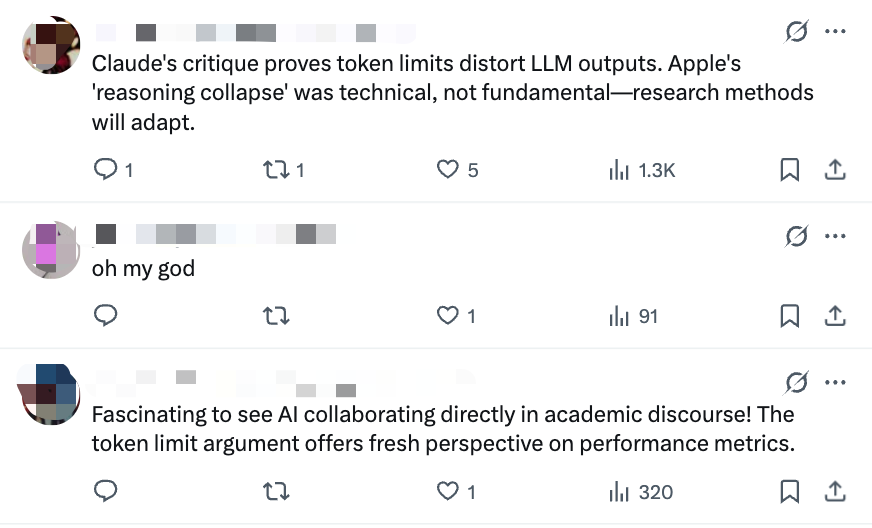872x528 pixels.
Task: Reply to the "oh my god" tweet
Action: (106, 316)
